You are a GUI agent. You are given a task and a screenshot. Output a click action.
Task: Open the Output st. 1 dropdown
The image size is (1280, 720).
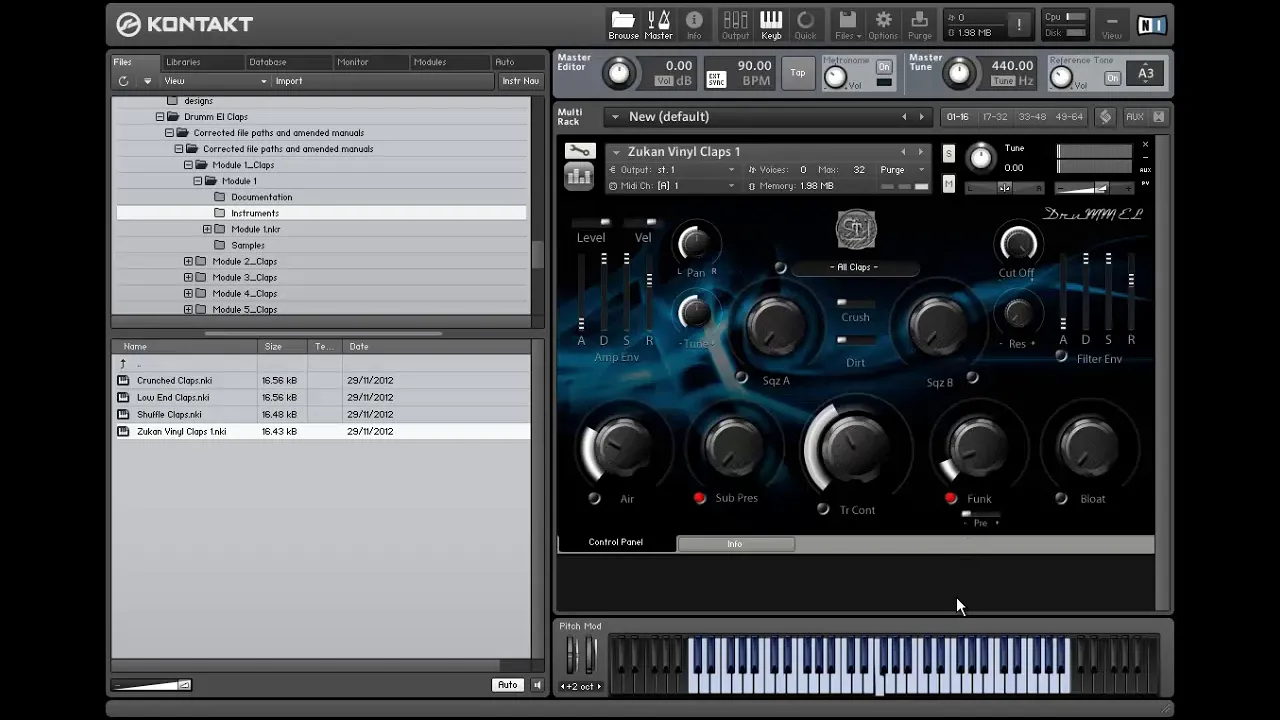coord(672,170)
